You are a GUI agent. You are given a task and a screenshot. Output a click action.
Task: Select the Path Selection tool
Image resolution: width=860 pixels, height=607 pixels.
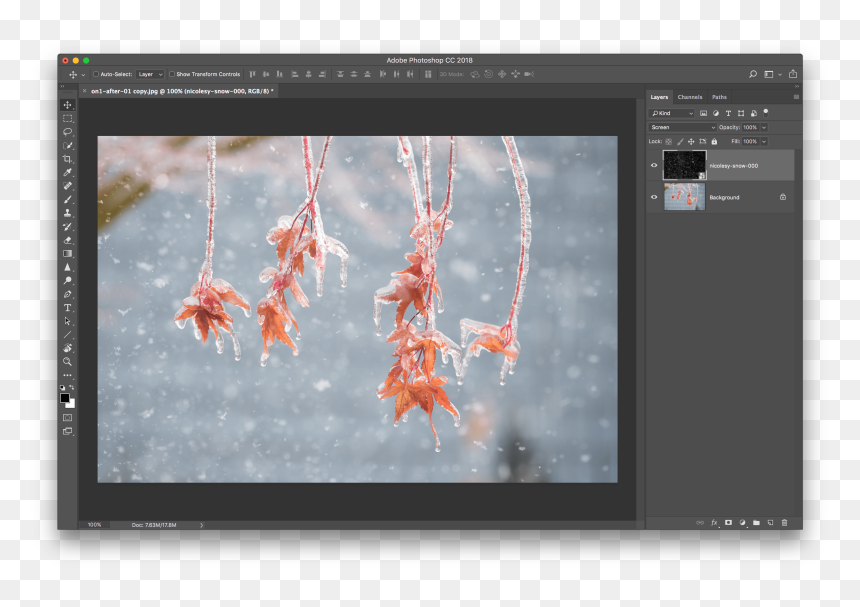click(67, 321)
